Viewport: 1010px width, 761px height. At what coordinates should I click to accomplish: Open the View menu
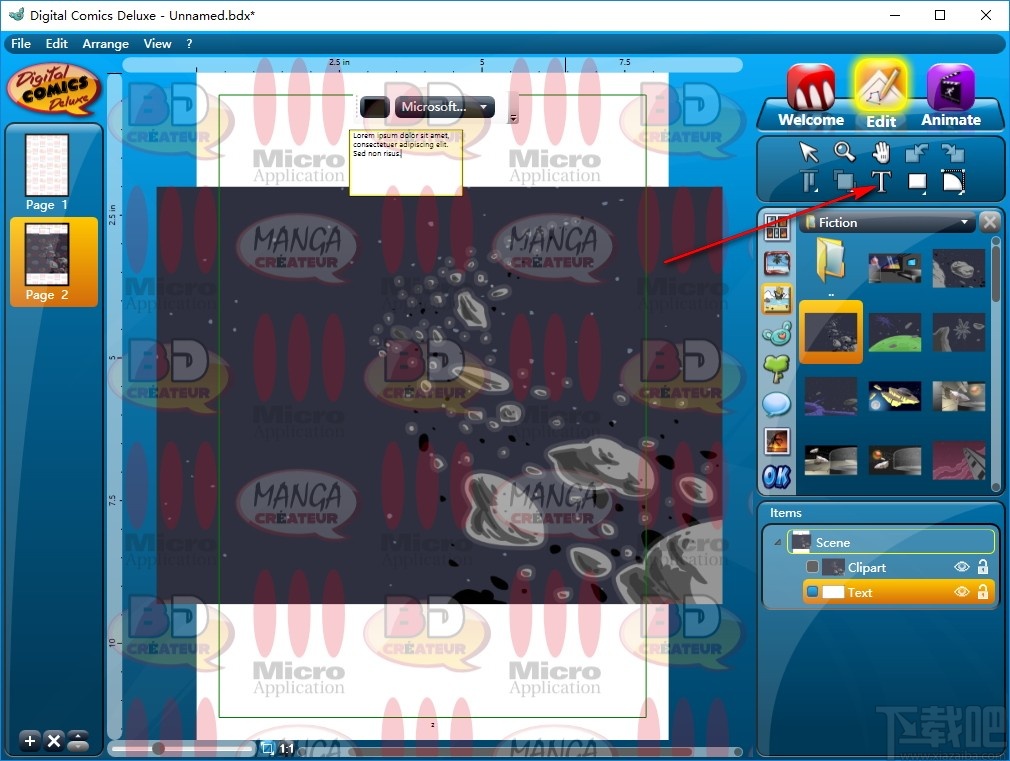click(157, 44)
